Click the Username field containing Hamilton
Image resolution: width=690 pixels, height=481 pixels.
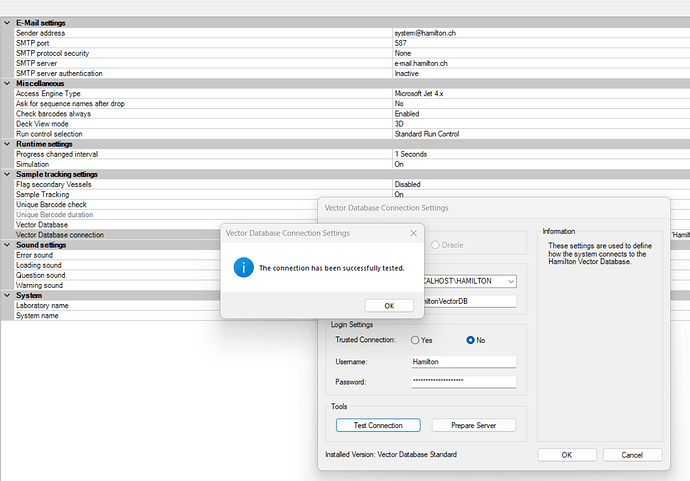tap(463, 362)
